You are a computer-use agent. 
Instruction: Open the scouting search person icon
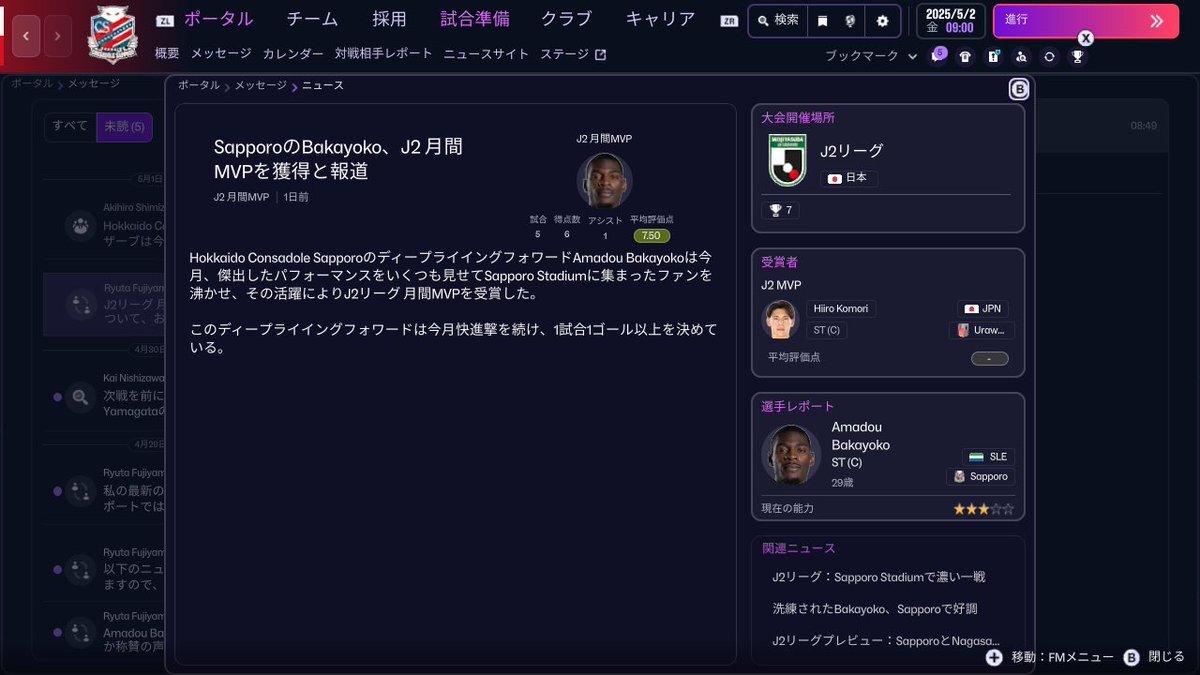click(x=1021, y=57)
